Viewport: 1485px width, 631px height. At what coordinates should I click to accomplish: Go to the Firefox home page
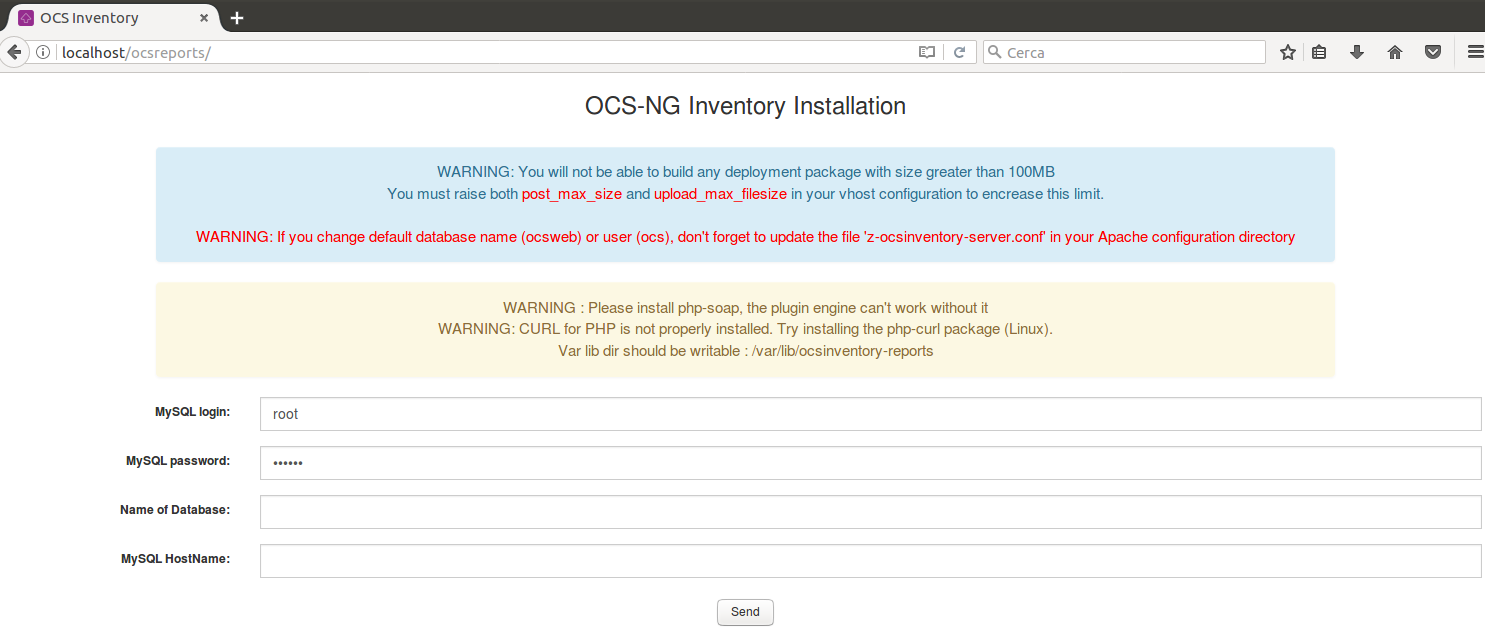1395,53
